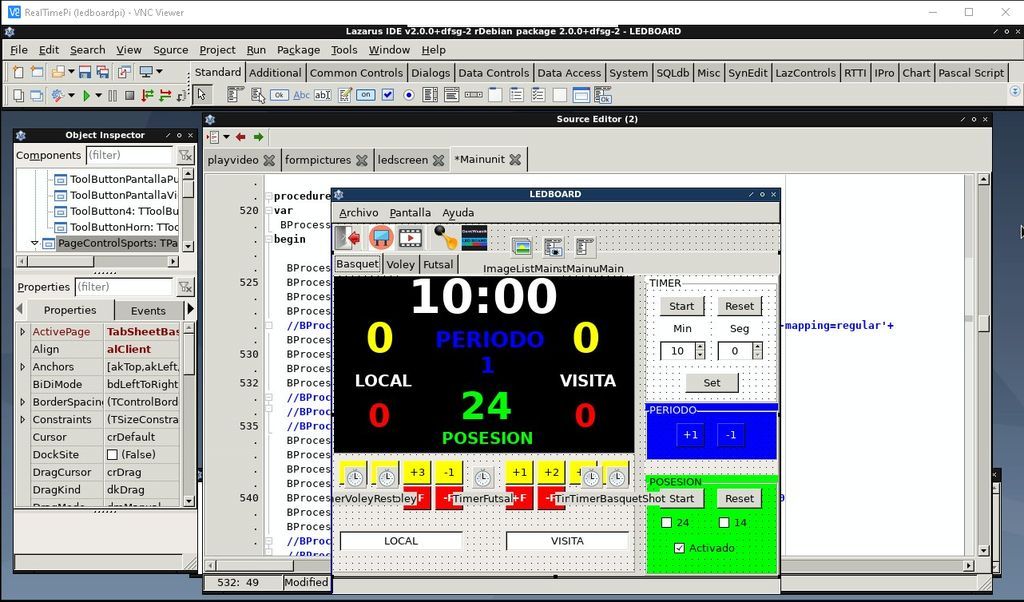This screenshot has width=1024, height=602.
Task: Increase the Seg value with its spin up arrow
Action: [x=758, y=347]
